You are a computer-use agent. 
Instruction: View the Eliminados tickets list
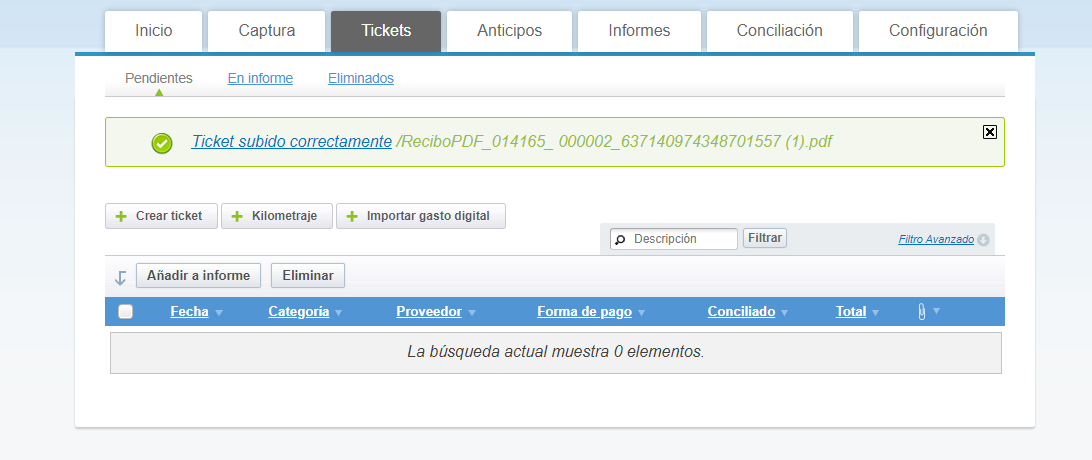[361, 78]
